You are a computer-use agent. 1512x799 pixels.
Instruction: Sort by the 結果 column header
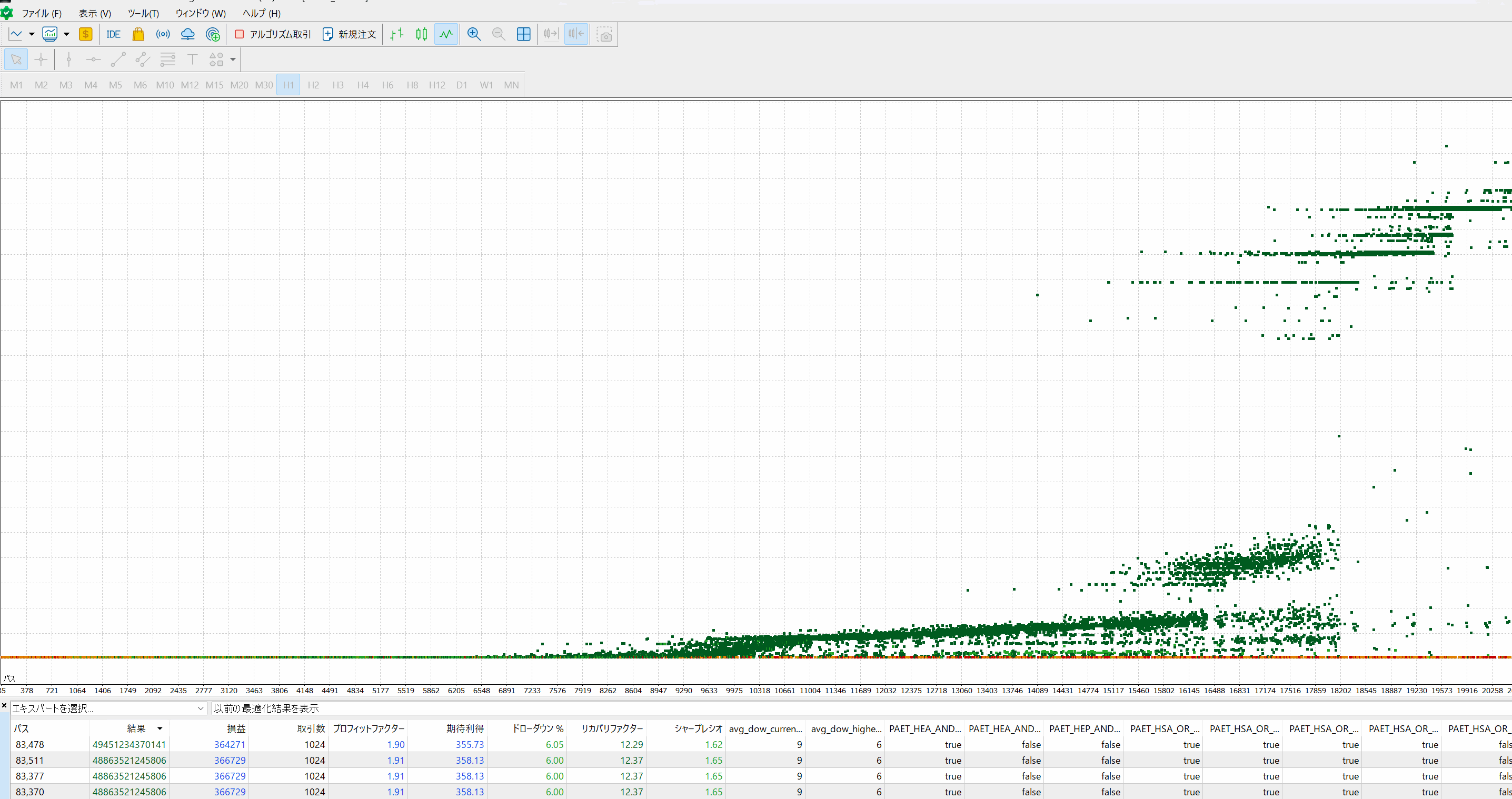136,728
